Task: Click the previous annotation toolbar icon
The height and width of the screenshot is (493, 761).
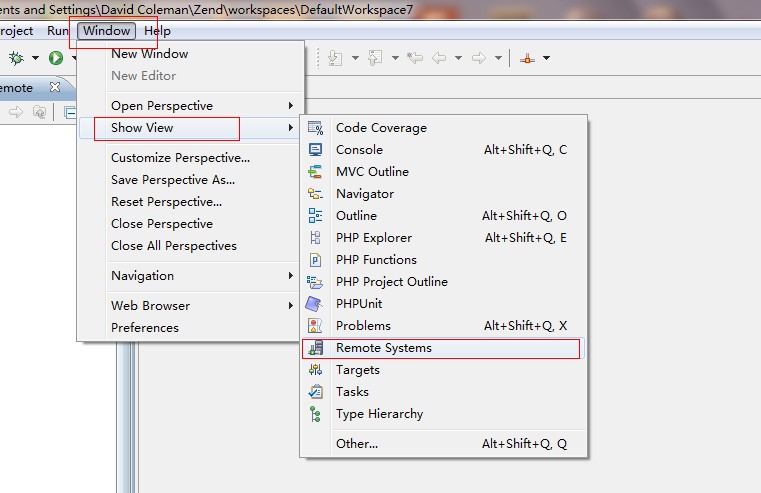Action: coord(375,58)
